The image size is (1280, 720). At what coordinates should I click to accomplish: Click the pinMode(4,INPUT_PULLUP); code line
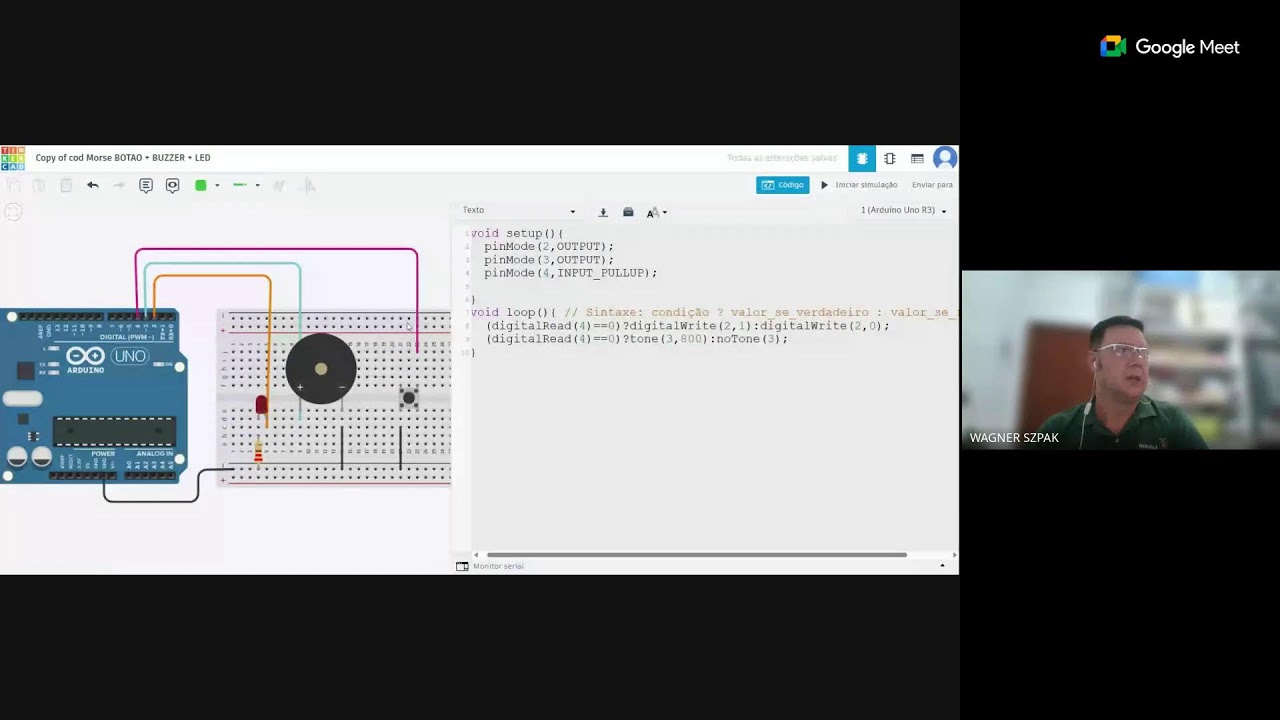point(571,272)
